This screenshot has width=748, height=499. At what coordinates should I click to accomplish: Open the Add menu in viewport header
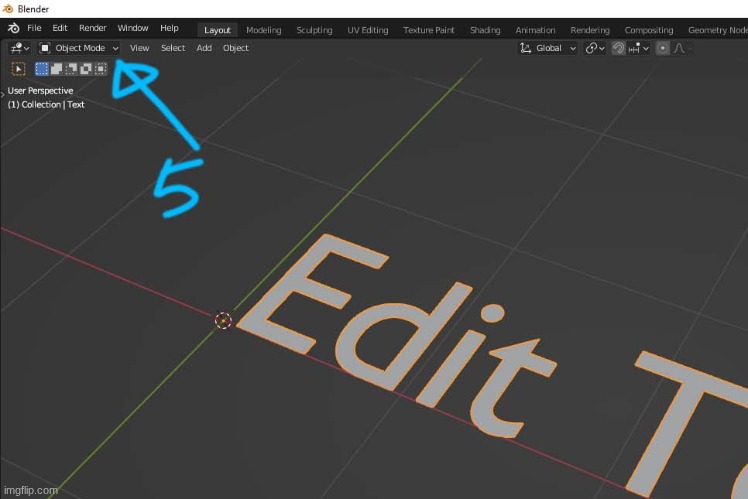pos(204,48)
